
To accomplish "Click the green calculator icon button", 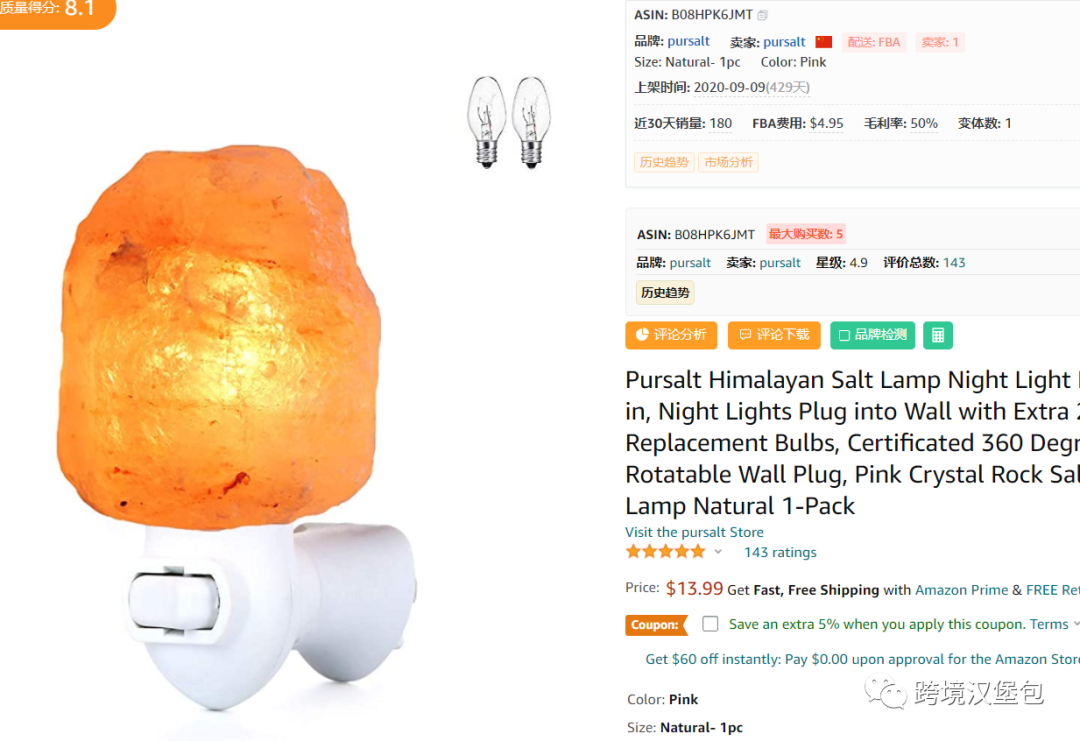I will pyautogui.click(x=937, y=335).
